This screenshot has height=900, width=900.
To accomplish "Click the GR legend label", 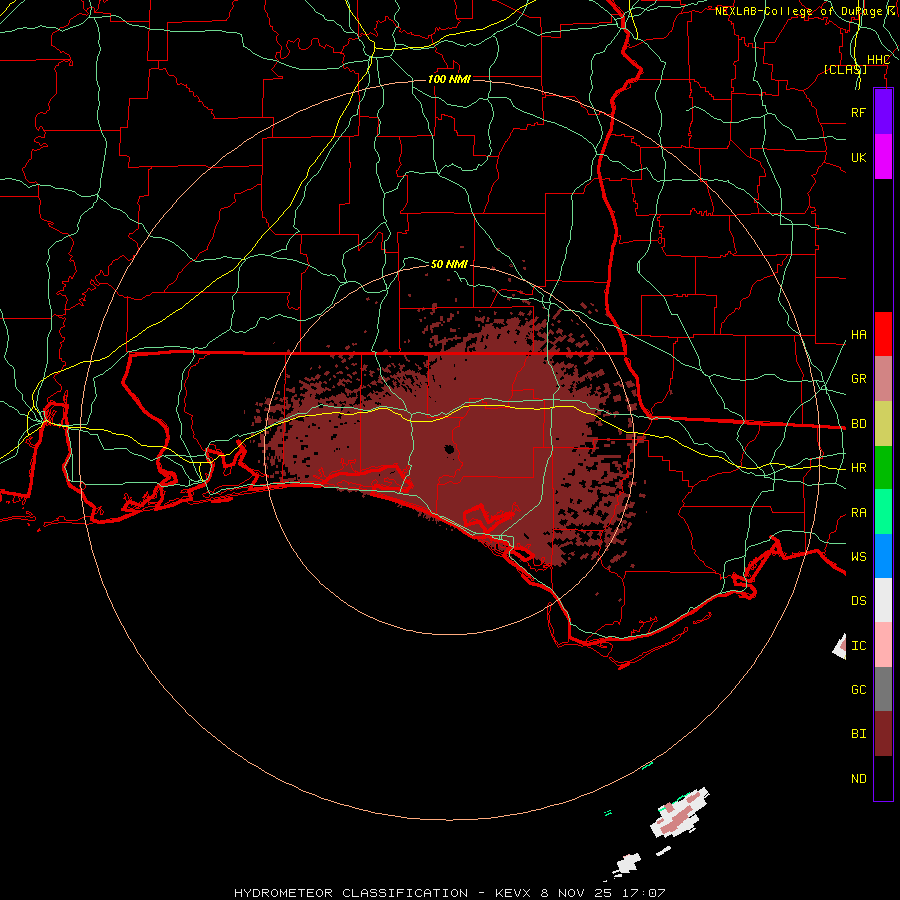I will click(x=858, y=379).
